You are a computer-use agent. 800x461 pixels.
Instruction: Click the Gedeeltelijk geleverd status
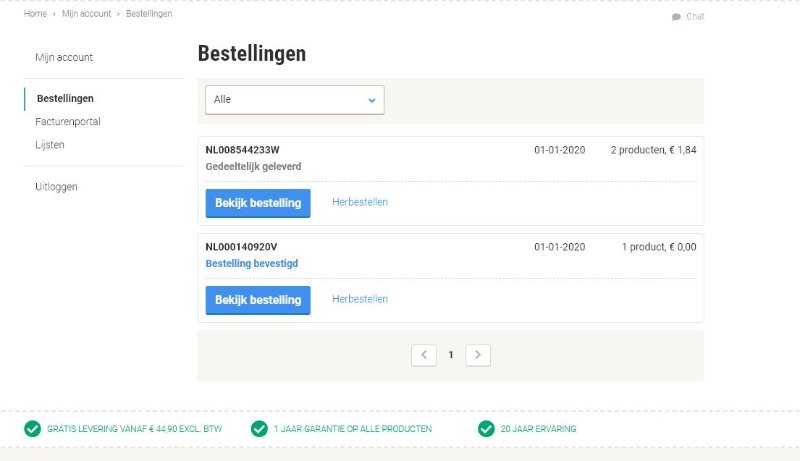point(253,166)
